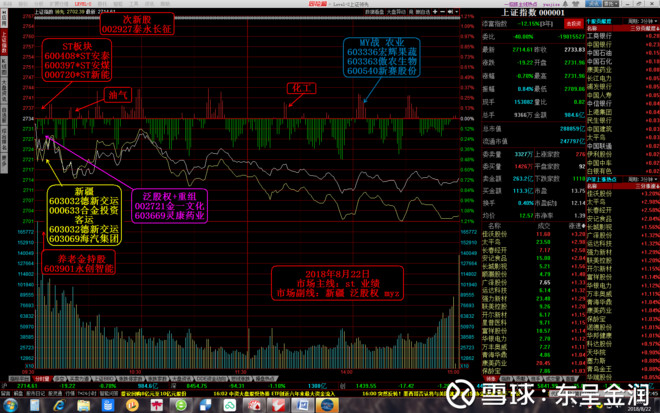The height and width of the screenshot is (413, 660).
Task: Select the red 涨速 tab below quote table
Action: click(491, 379)
